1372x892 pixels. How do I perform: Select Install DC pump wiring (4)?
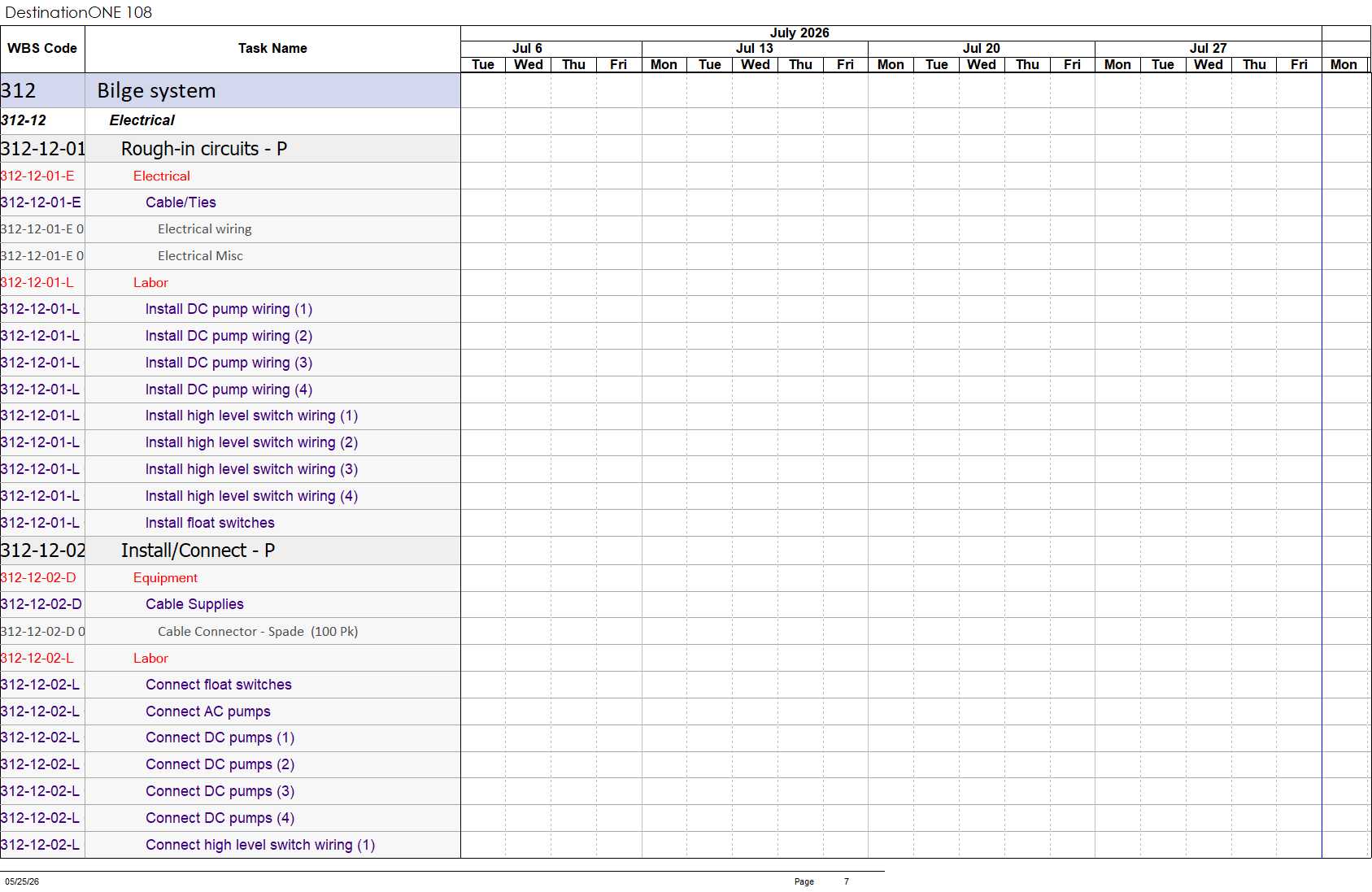point(230,389)
